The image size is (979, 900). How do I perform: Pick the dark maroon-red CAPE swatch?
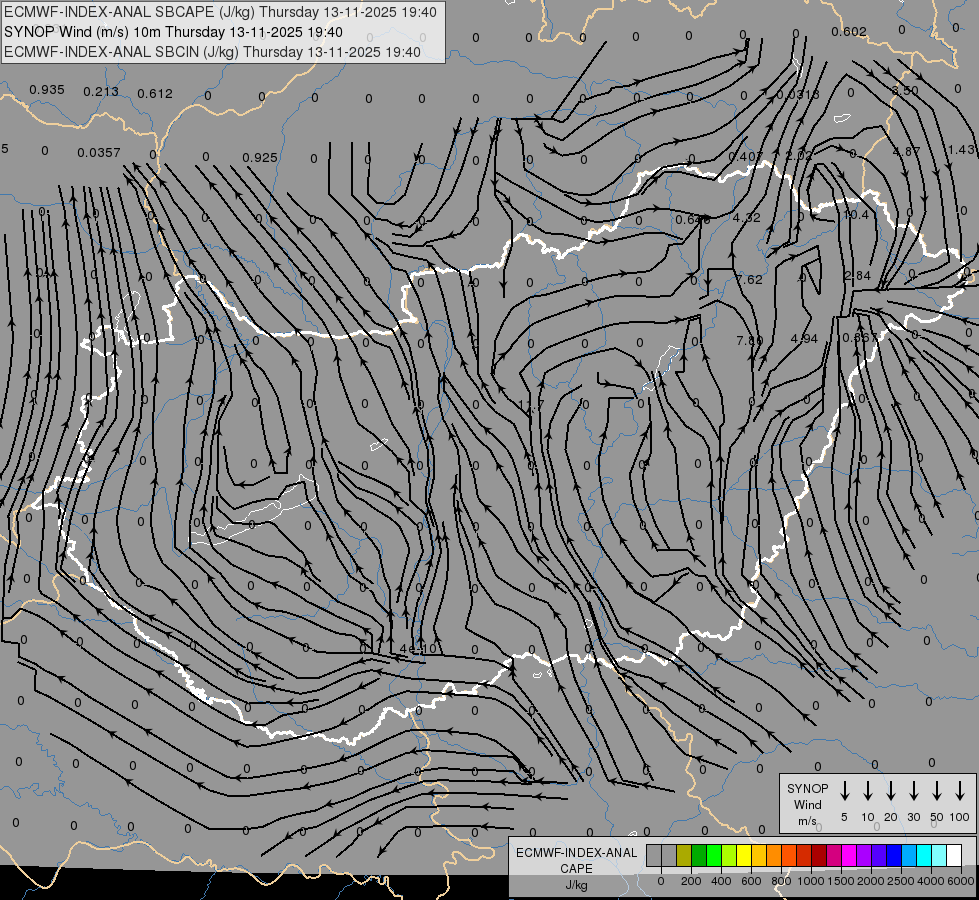tap(819, 856)
